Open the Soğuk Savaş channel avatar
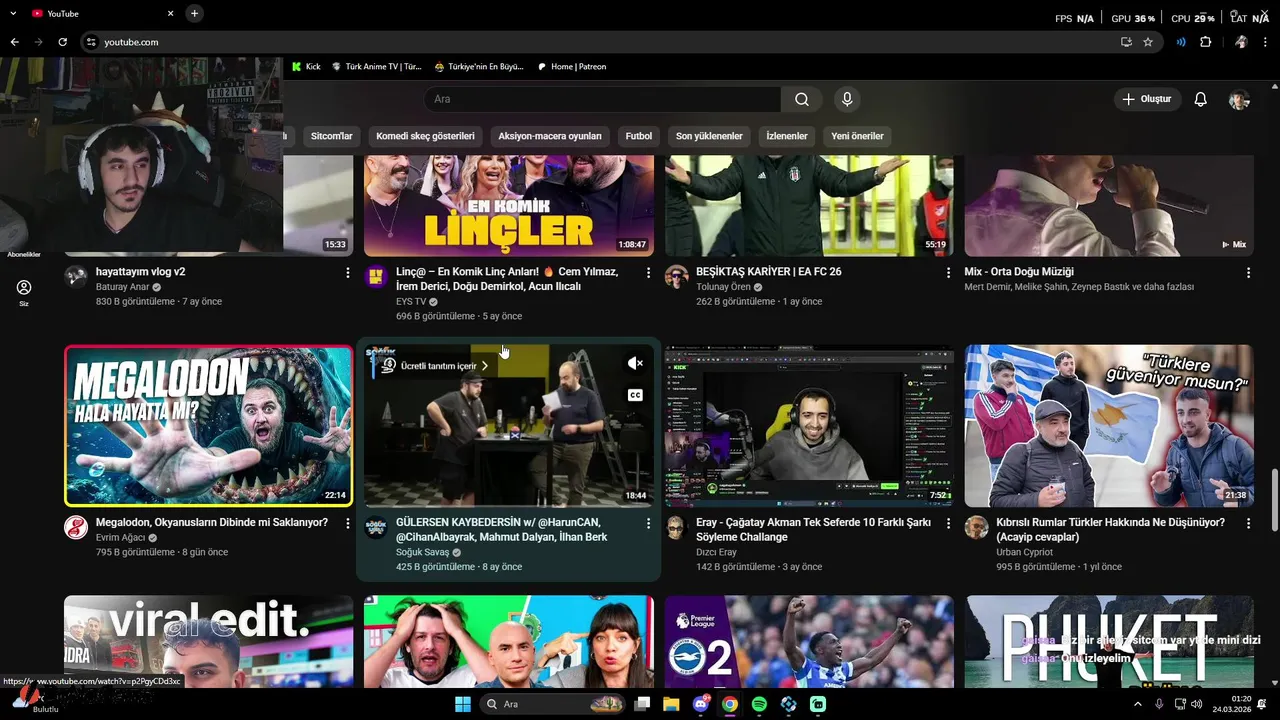Viewport: 1280px width, 720px height. pos(376,527)
